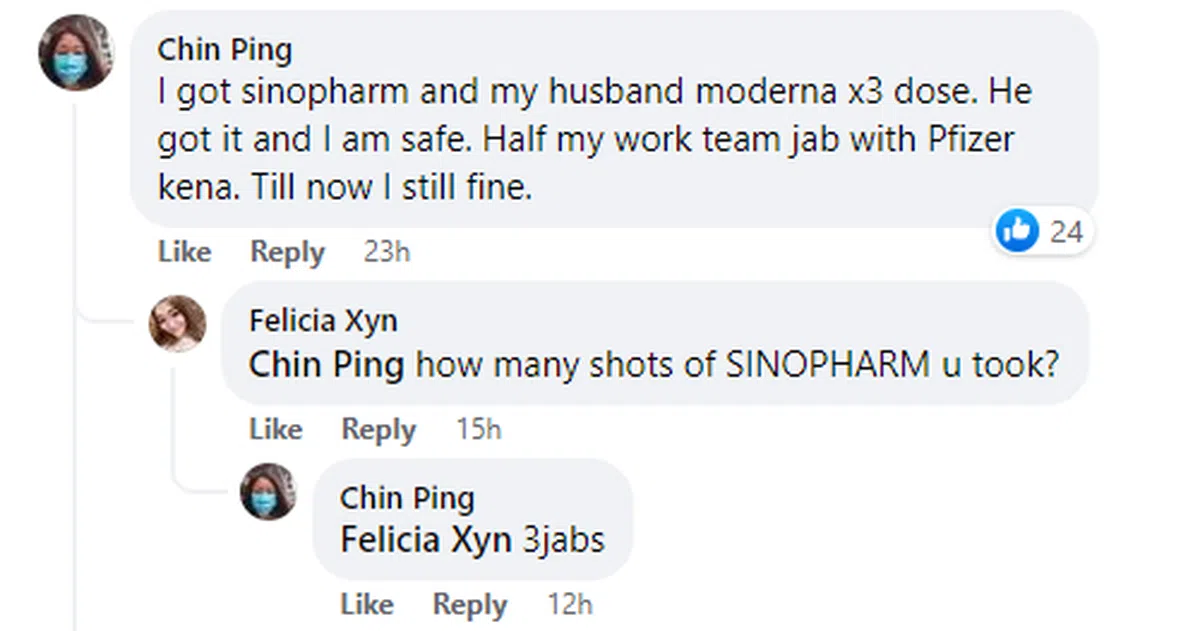Click the Felicia Xyn mention before 3jabs
This screenshot has height=631, width=1200.
click(x=426, y=540)
